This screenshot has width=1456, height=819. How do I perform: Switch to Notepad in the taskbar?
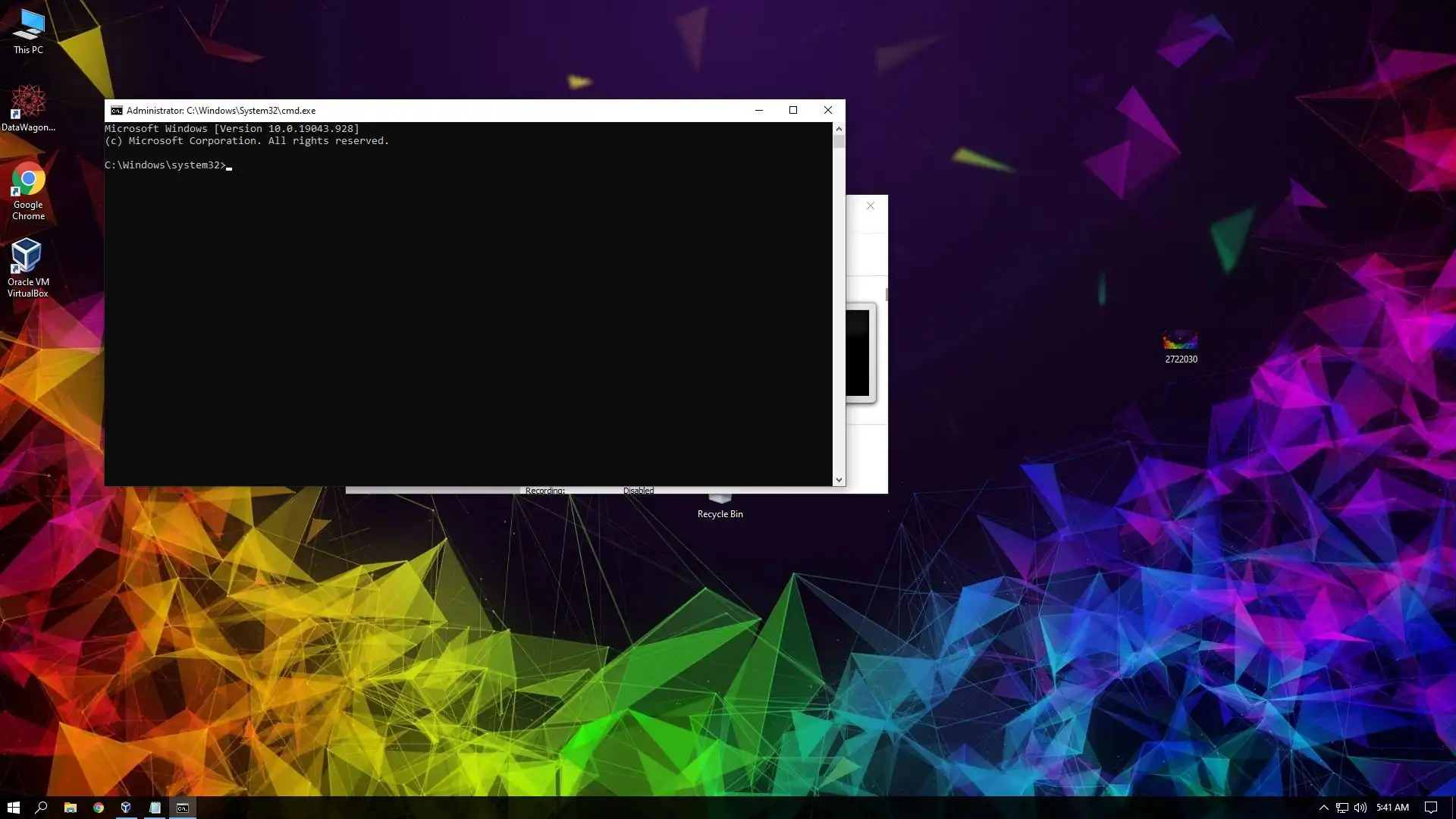pos(155,808)
